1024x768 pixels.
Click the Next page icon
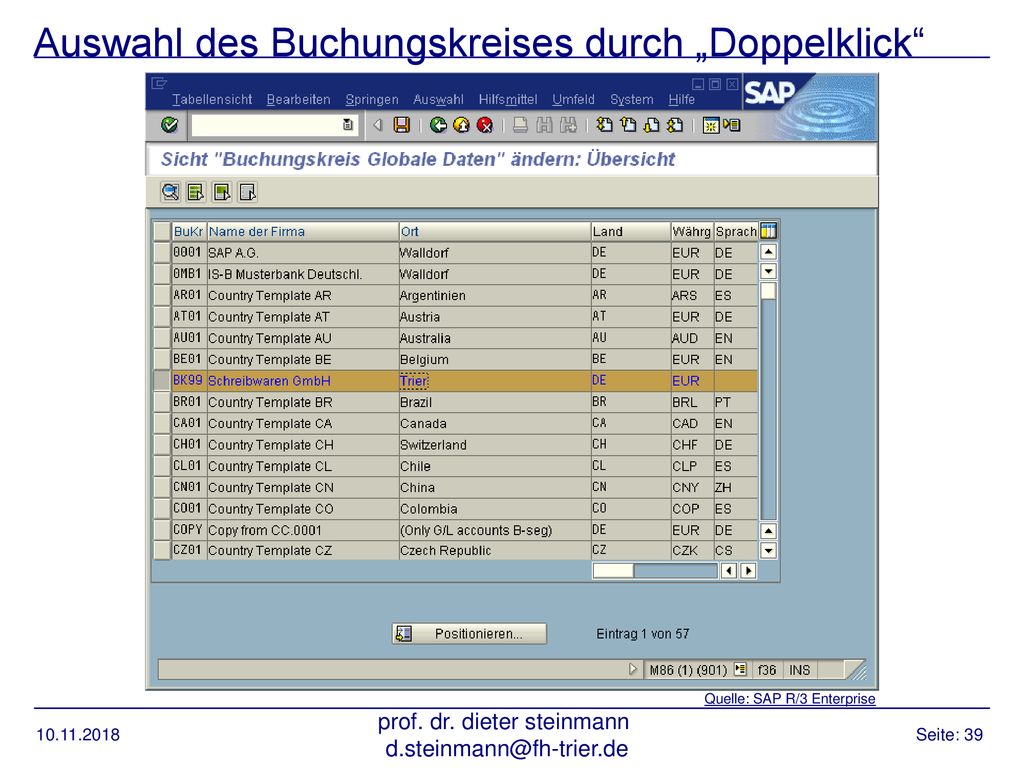point(651,125)
